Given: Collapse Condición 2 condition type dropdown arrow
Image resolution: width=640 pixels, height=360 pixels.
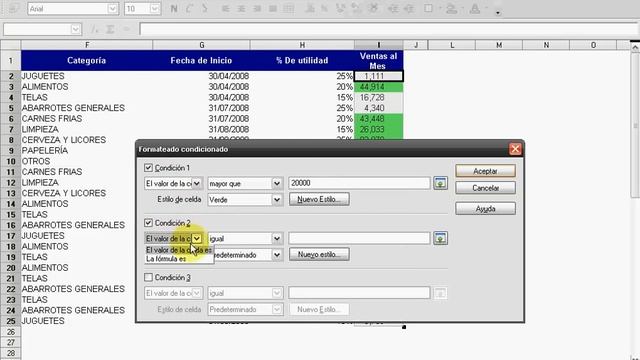Looking at the screenshot, I should [x=197, y=239].
